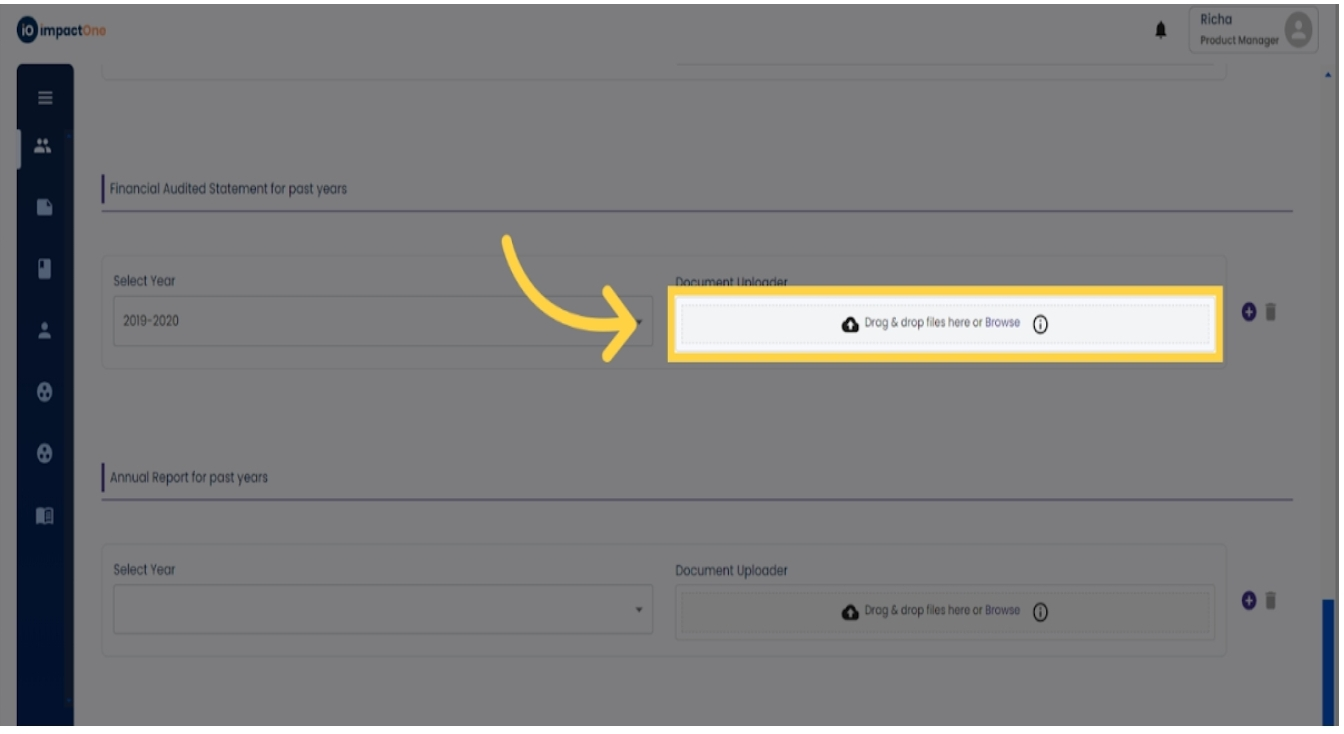Delete the Annual Report row
Screen dimensions: 1344x734
pyautogui.click(x=1271, y=600)
